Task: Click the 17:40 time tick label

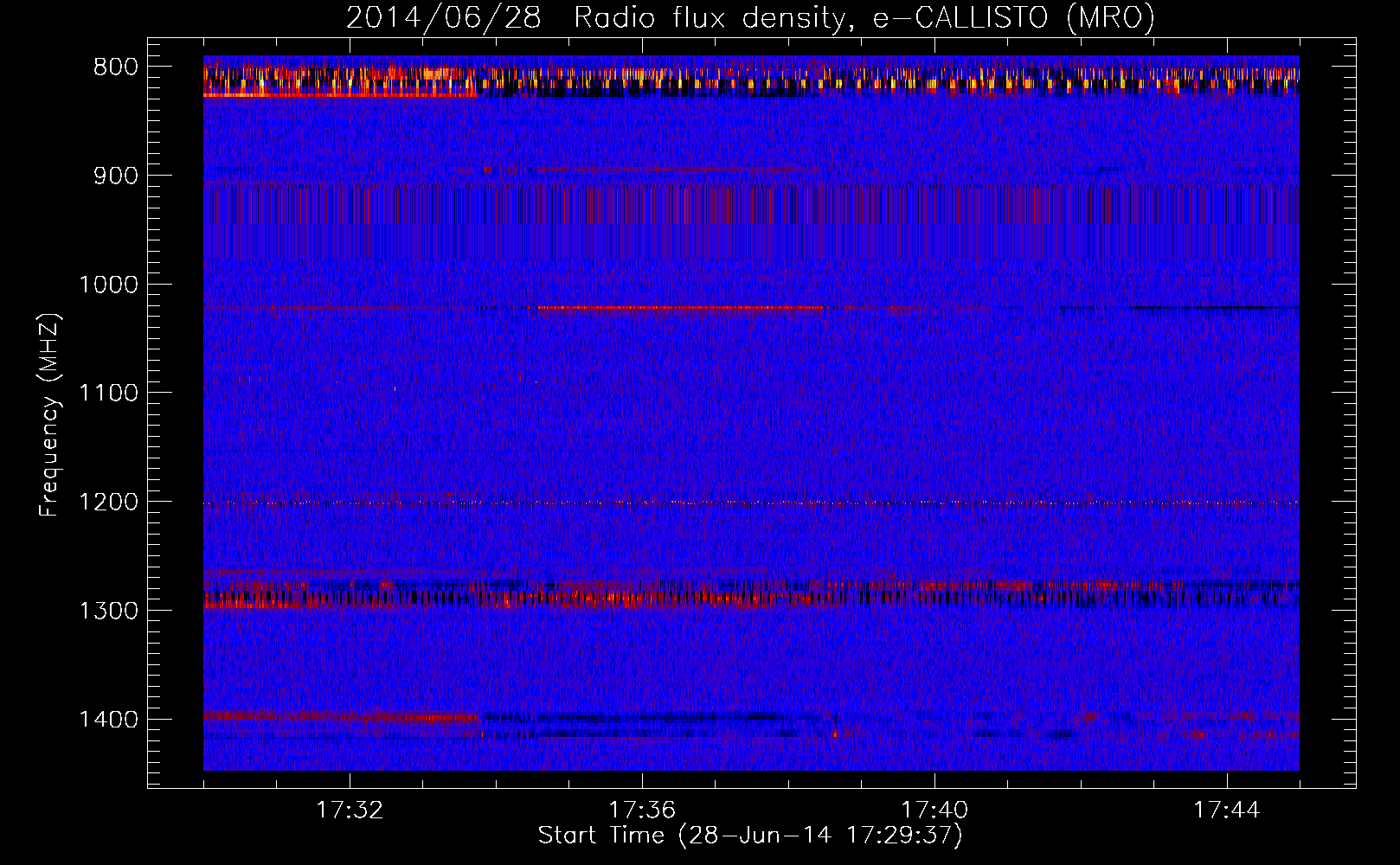Action: [x=934, y=811]
